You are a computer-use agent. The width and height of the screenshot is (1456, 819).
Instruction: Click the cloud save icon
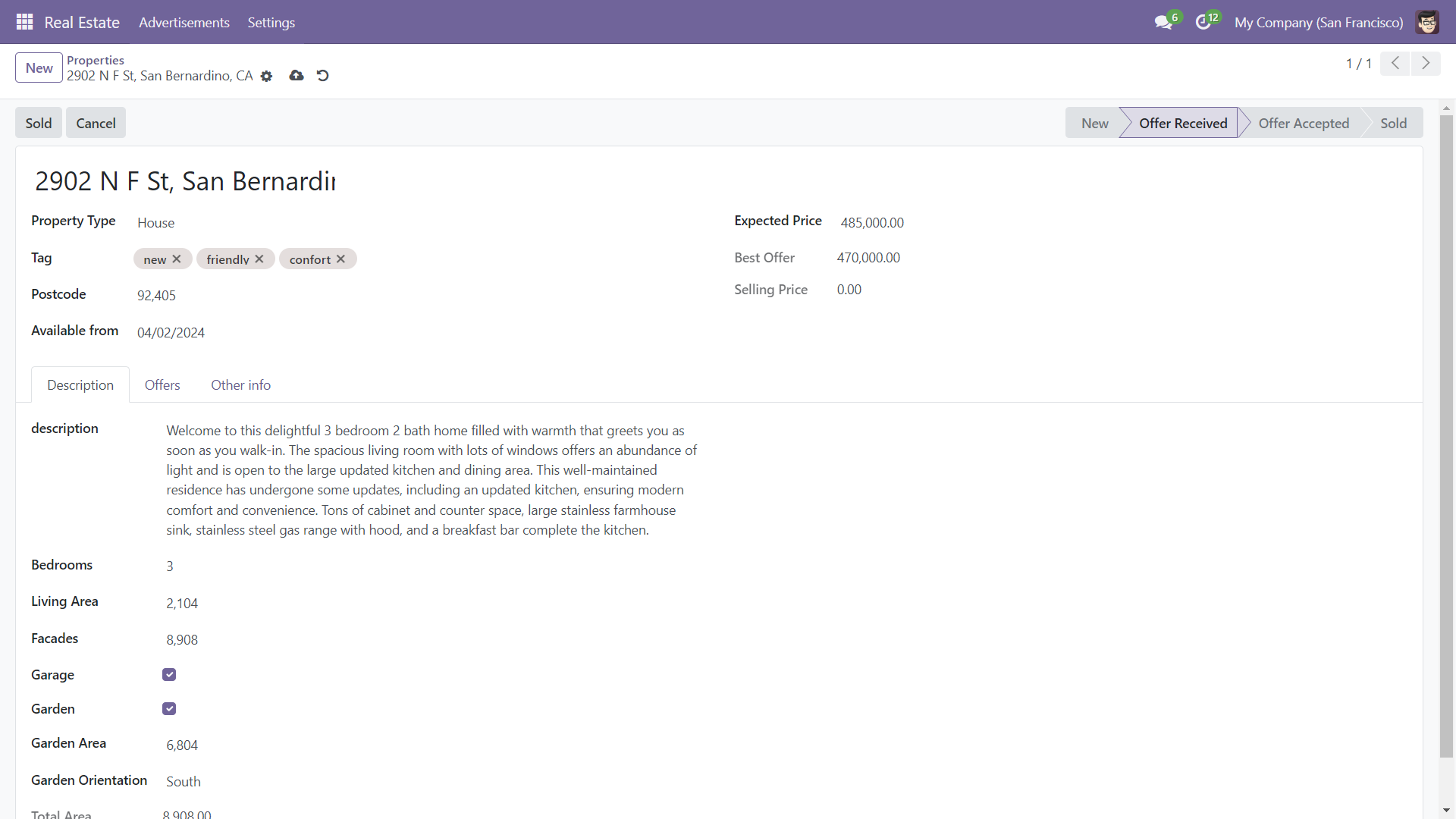[297, 76]
